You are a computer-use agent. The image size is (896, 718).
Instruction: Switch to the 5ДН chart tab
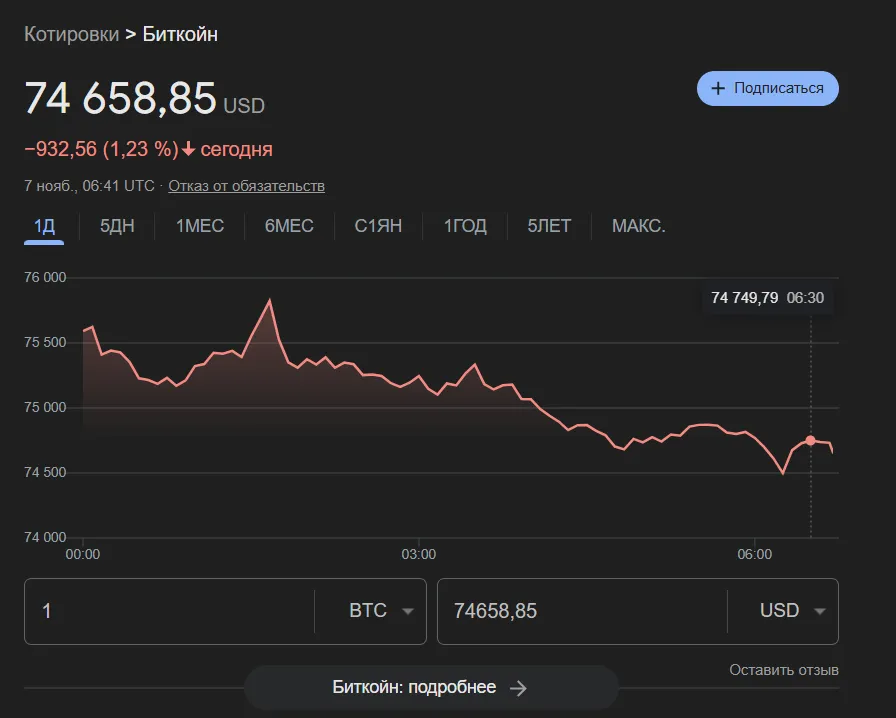coord(117,226)
